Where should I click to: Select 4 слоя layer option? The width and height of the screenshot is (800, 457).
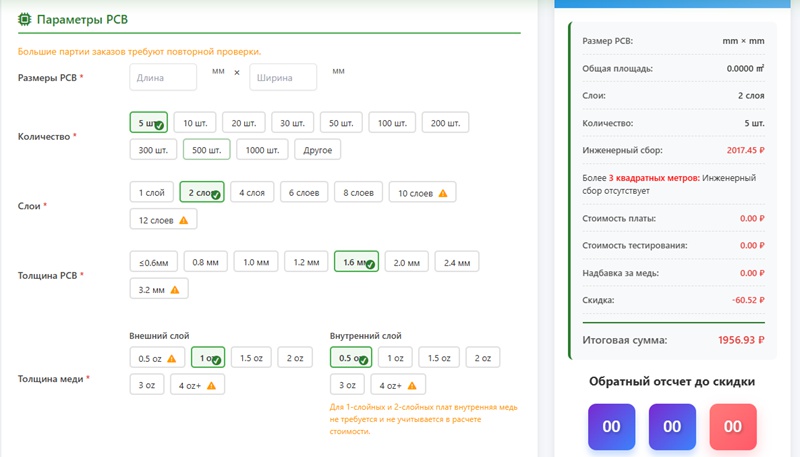point(252,192)
